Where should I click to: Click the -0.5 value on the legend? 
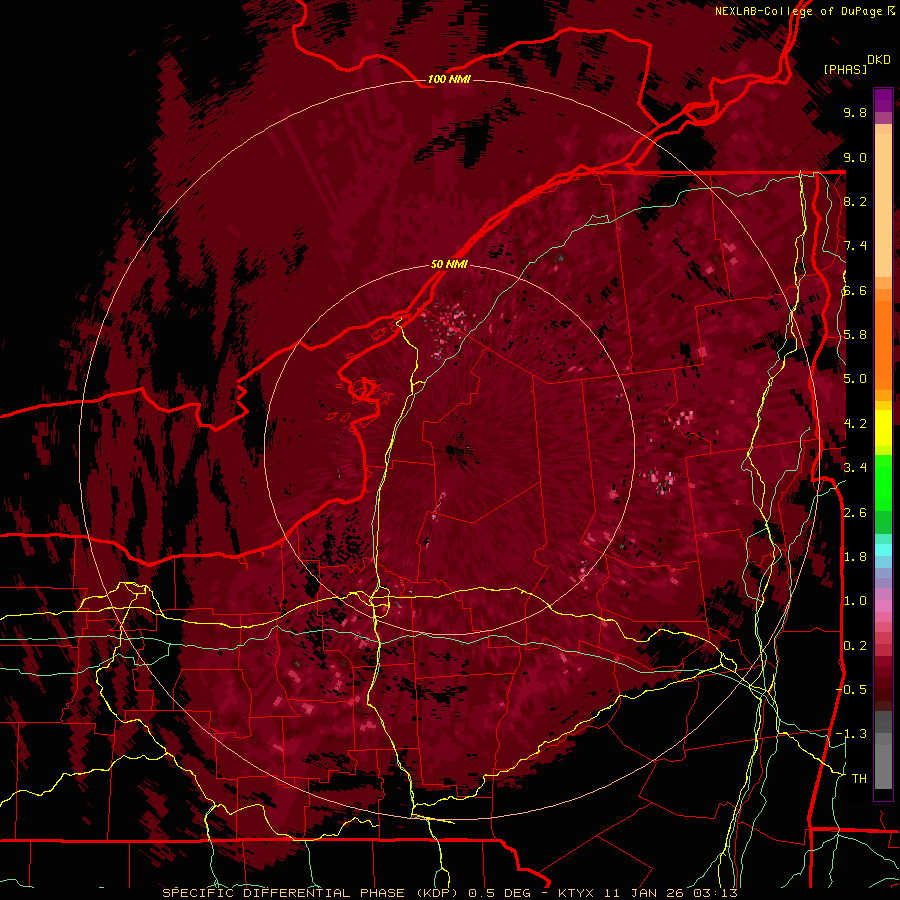coord(852,689)
